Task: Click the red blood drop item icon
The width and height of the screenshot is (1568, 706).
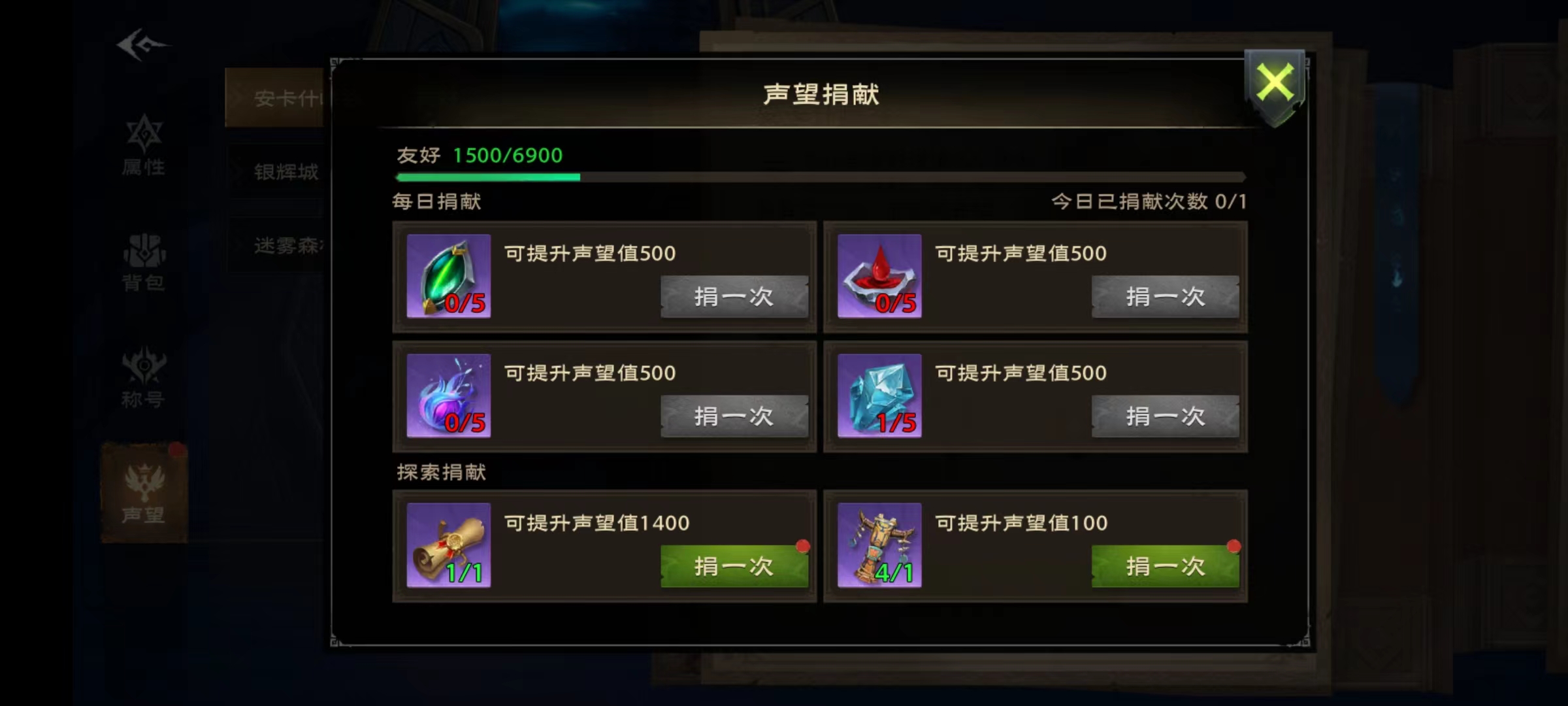Action: pos(879,276)
